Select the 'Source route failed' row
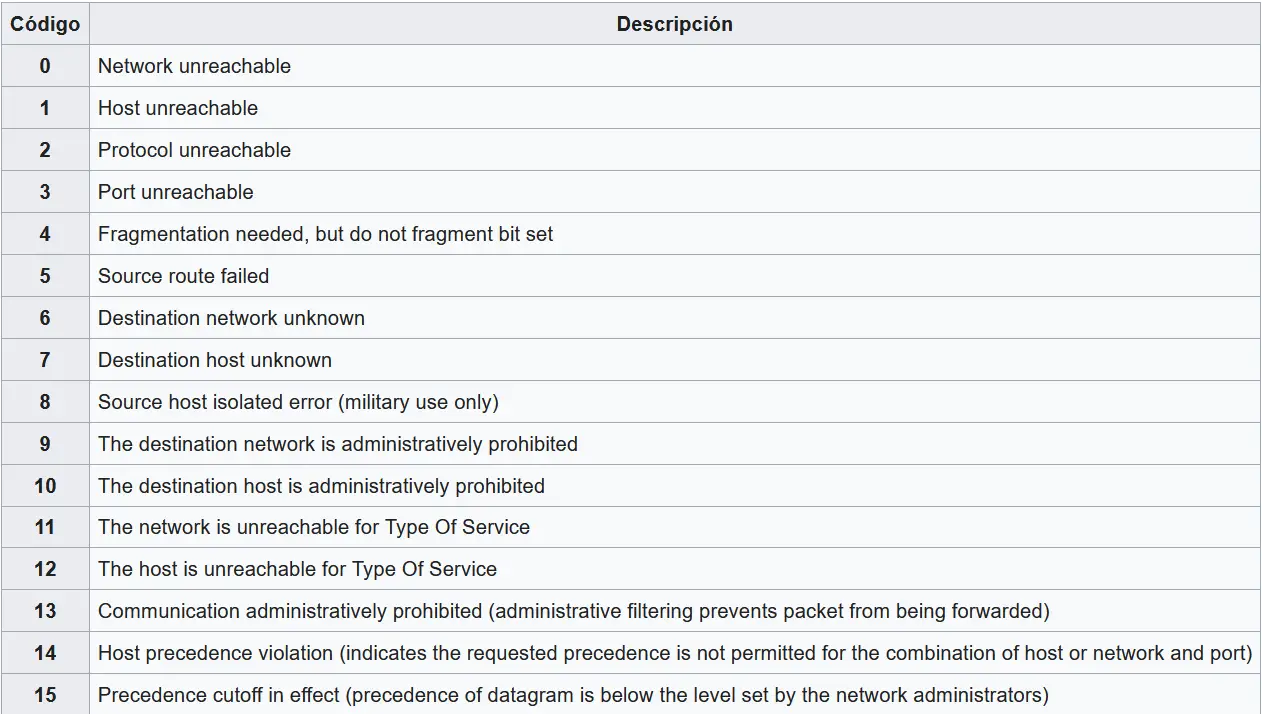Image resolution: width=1262 pixels, height=714 pixels. (x=183, y=276)
